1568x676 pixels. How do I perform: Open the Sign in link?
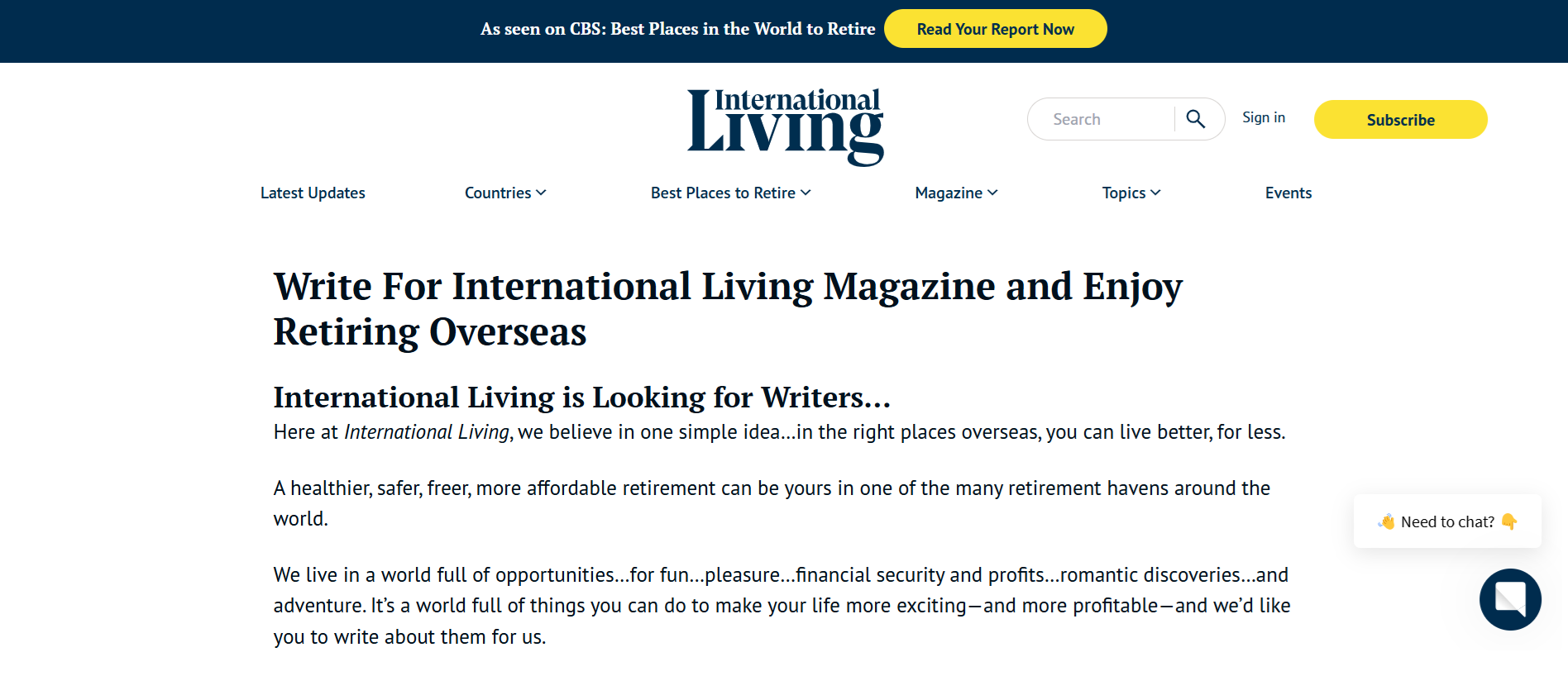[1264, 117]
